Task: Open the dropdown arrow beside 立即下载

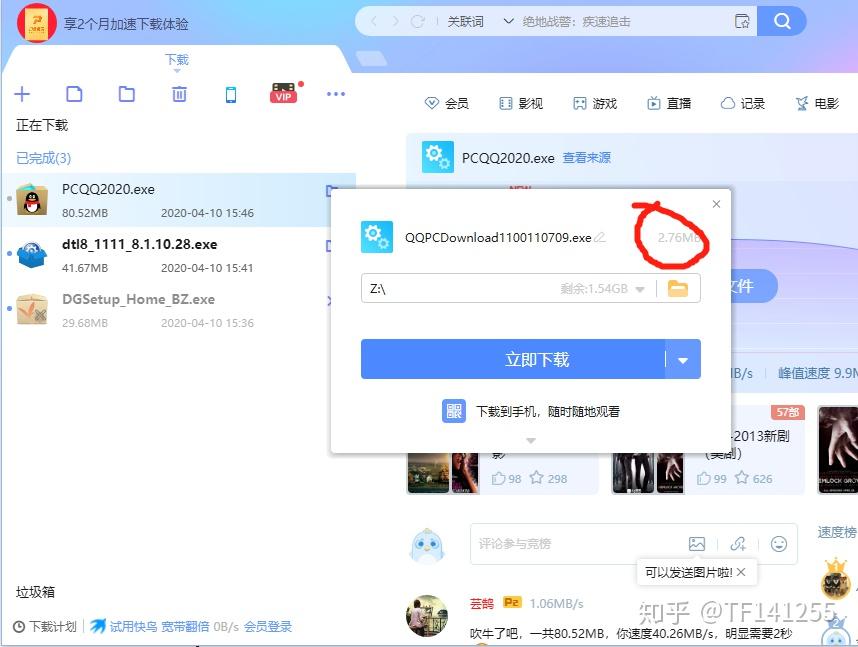Action: point(683,360)
